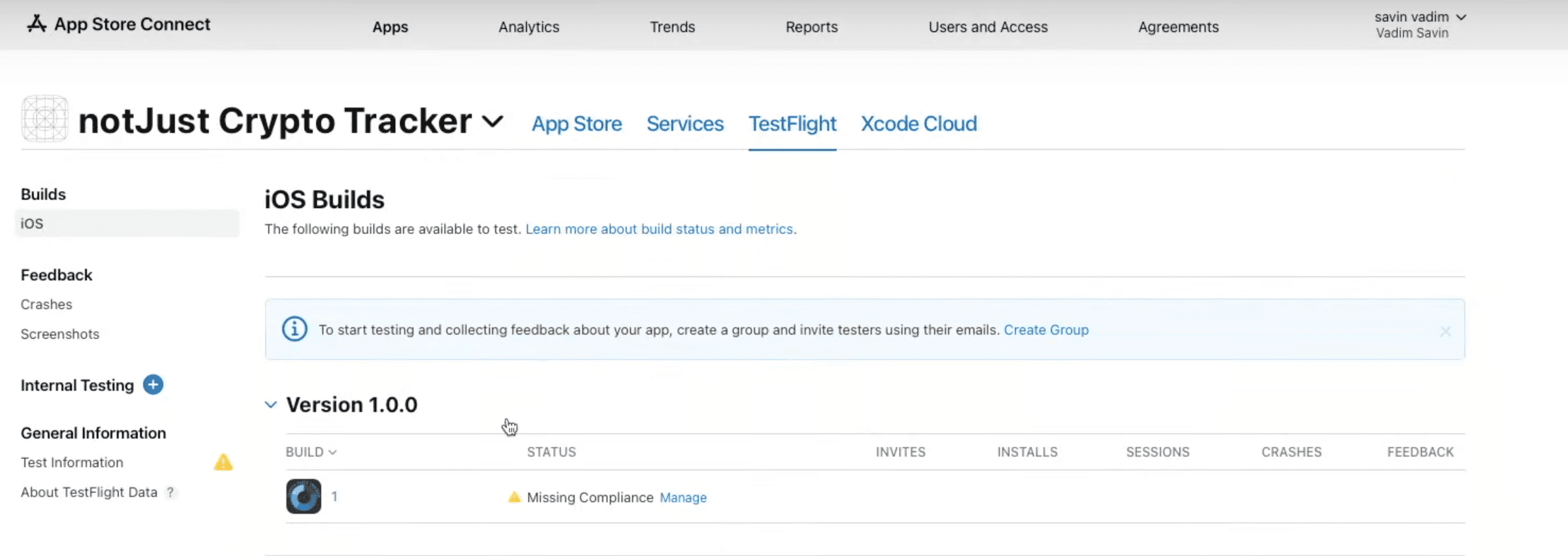The height and width of the screenshot is (556, 1568).
Task: Click the FEEDBACK column header
Action: click(x=1420, y=452)
